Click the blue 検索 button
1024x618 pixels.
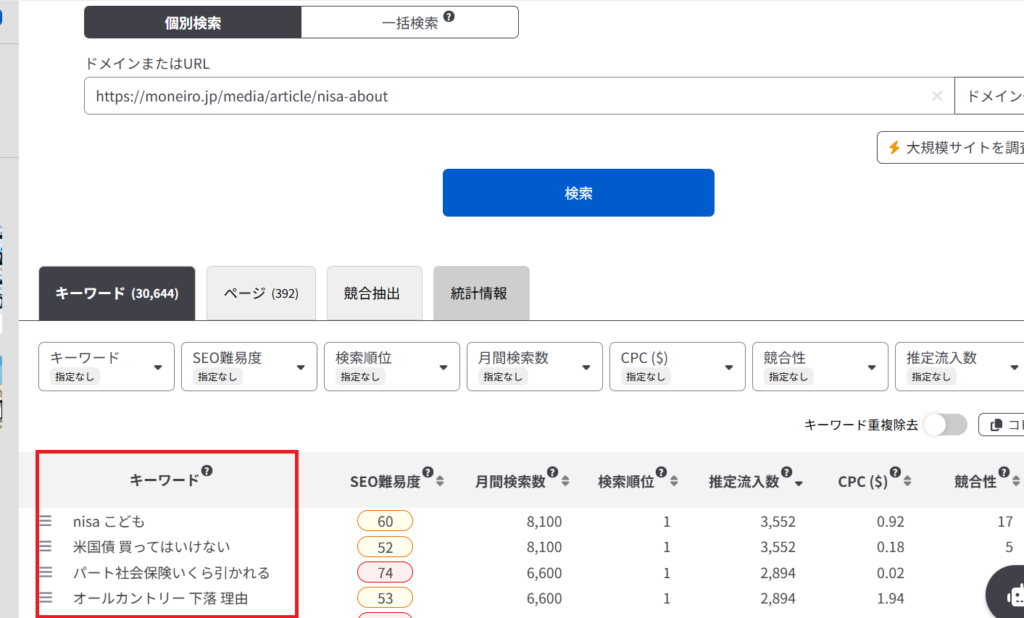(x=579, y=193)
